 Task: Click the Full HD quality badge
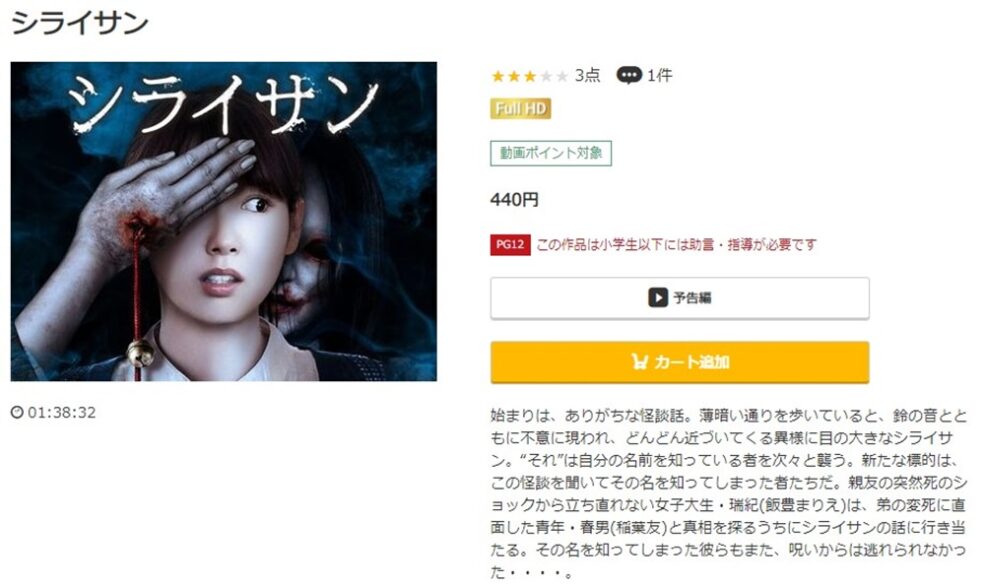[520, 109]
